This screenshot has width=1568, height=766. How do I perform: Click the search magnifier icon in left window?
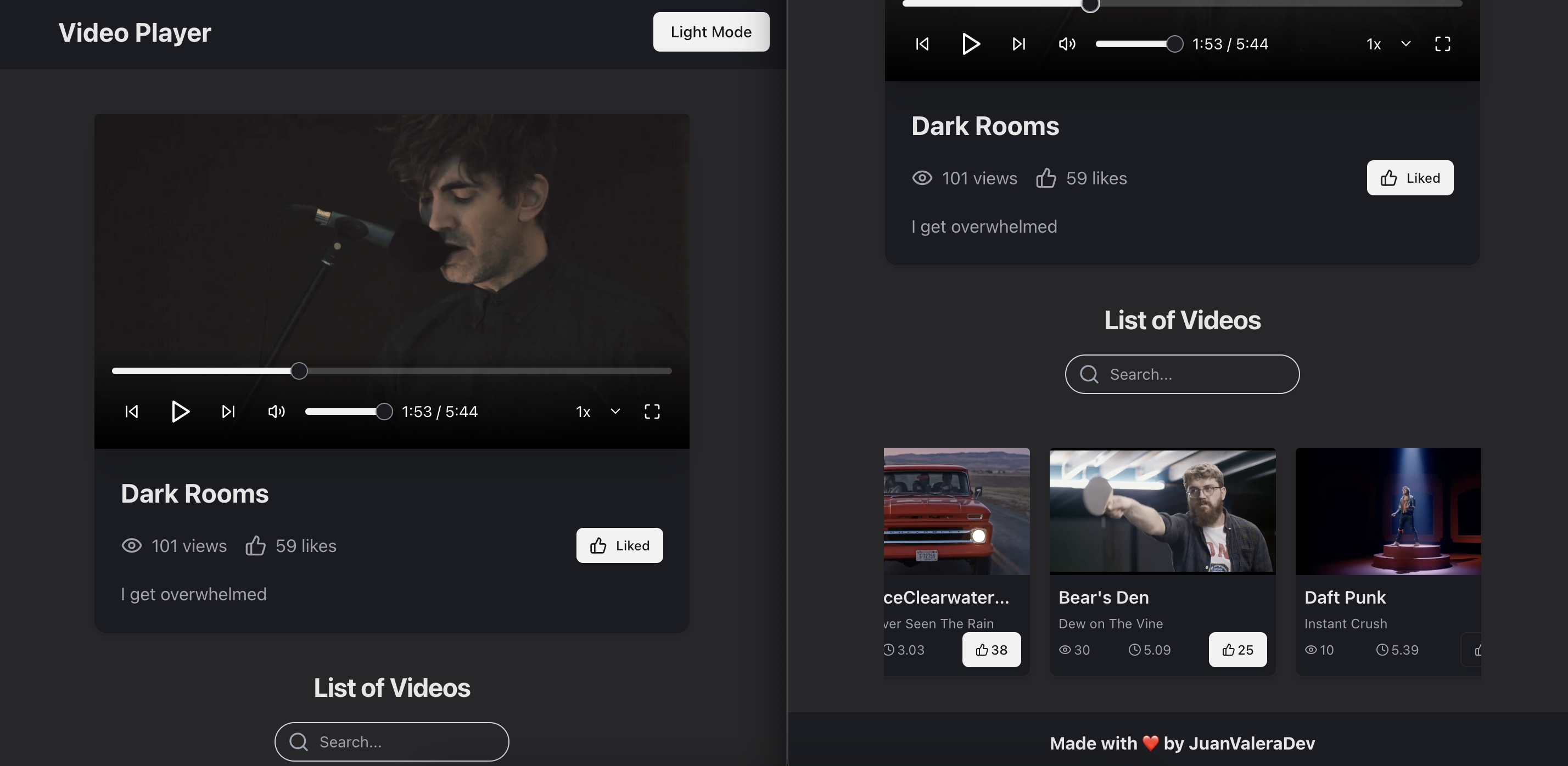pos(298,742)
